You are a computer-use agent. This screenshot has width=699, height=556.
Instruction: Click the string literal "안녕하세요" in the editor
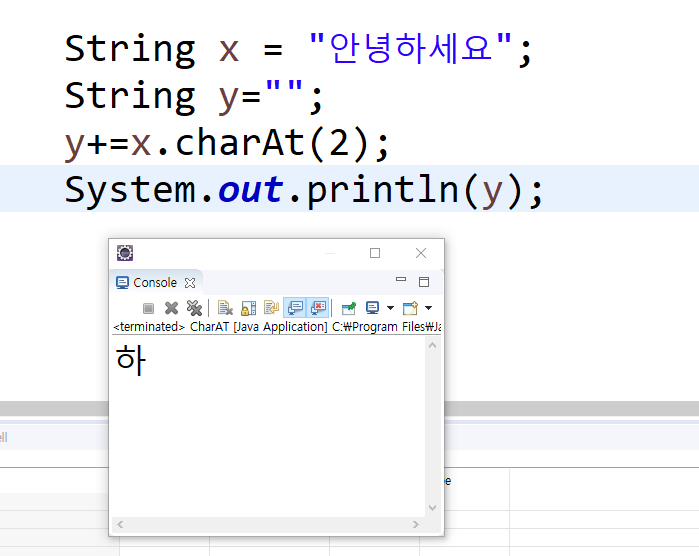410,48
